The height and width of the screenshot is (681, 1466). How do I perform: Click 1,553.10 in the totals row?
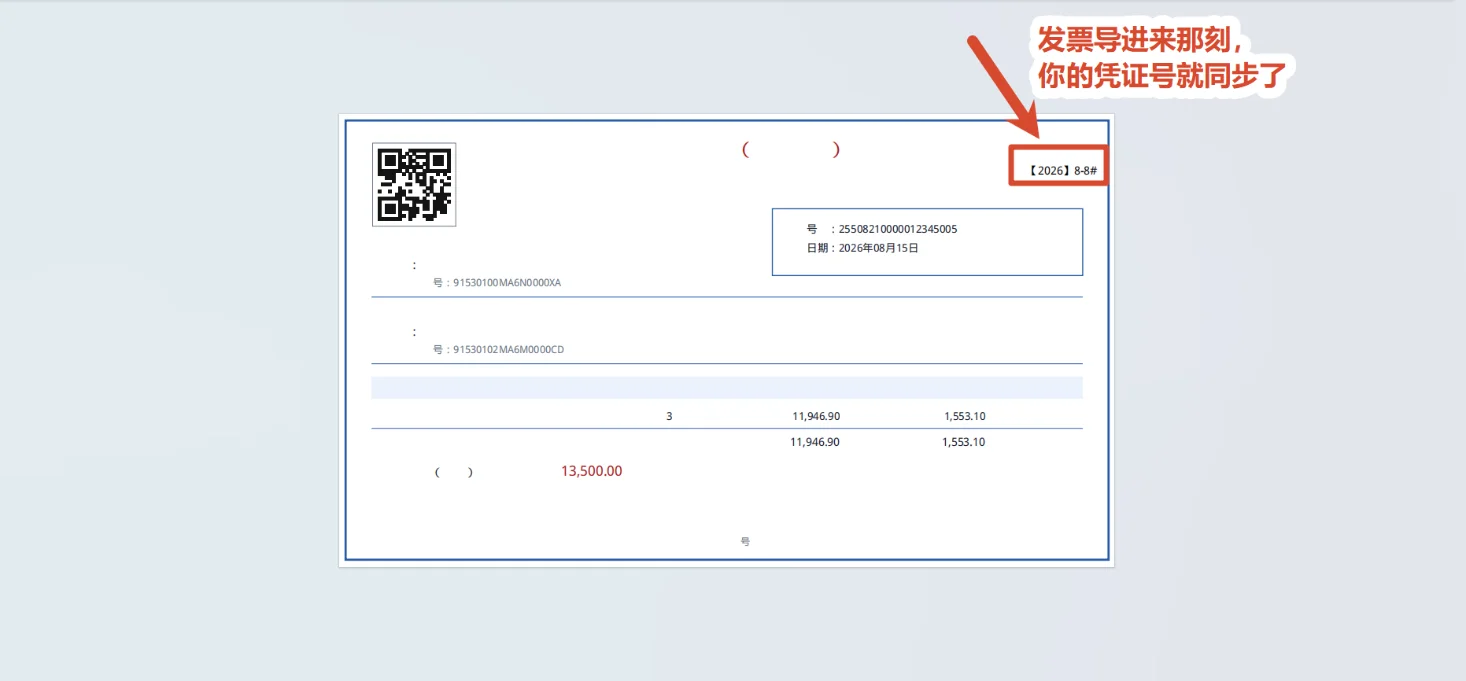click(x=963, y=442)
